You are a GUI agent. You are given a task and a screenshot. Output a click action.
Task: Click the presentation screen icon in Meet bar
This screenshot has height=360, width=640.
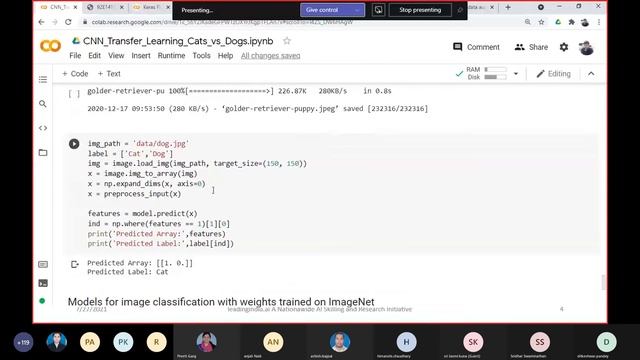pos(378,10)
